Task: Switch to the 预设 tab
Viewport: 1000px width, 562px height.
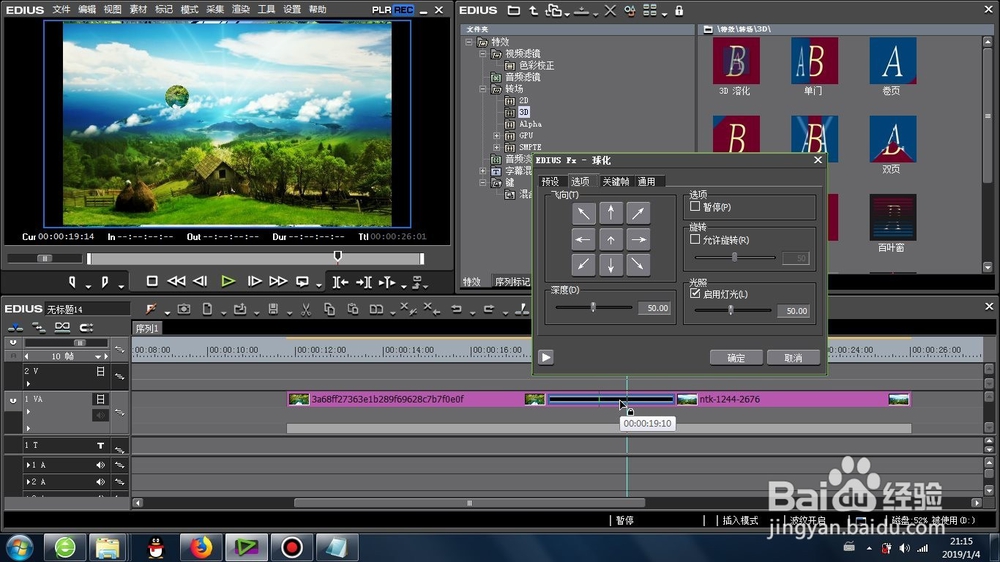Action: coord(550,182)
